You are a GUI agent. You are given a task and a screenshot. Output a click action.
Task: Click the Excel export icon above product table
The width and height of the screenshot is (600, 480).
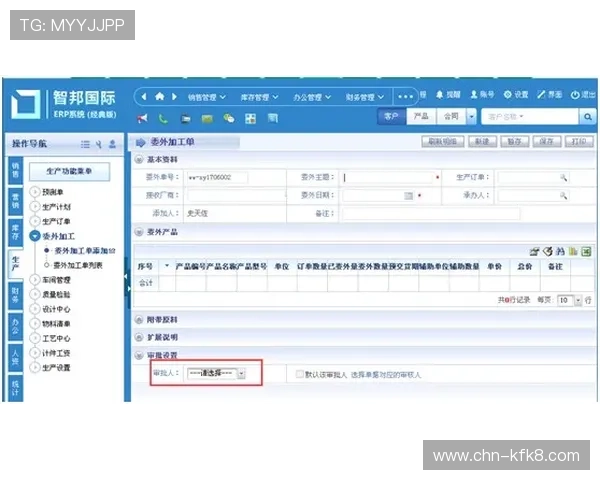tap(586, 251)
